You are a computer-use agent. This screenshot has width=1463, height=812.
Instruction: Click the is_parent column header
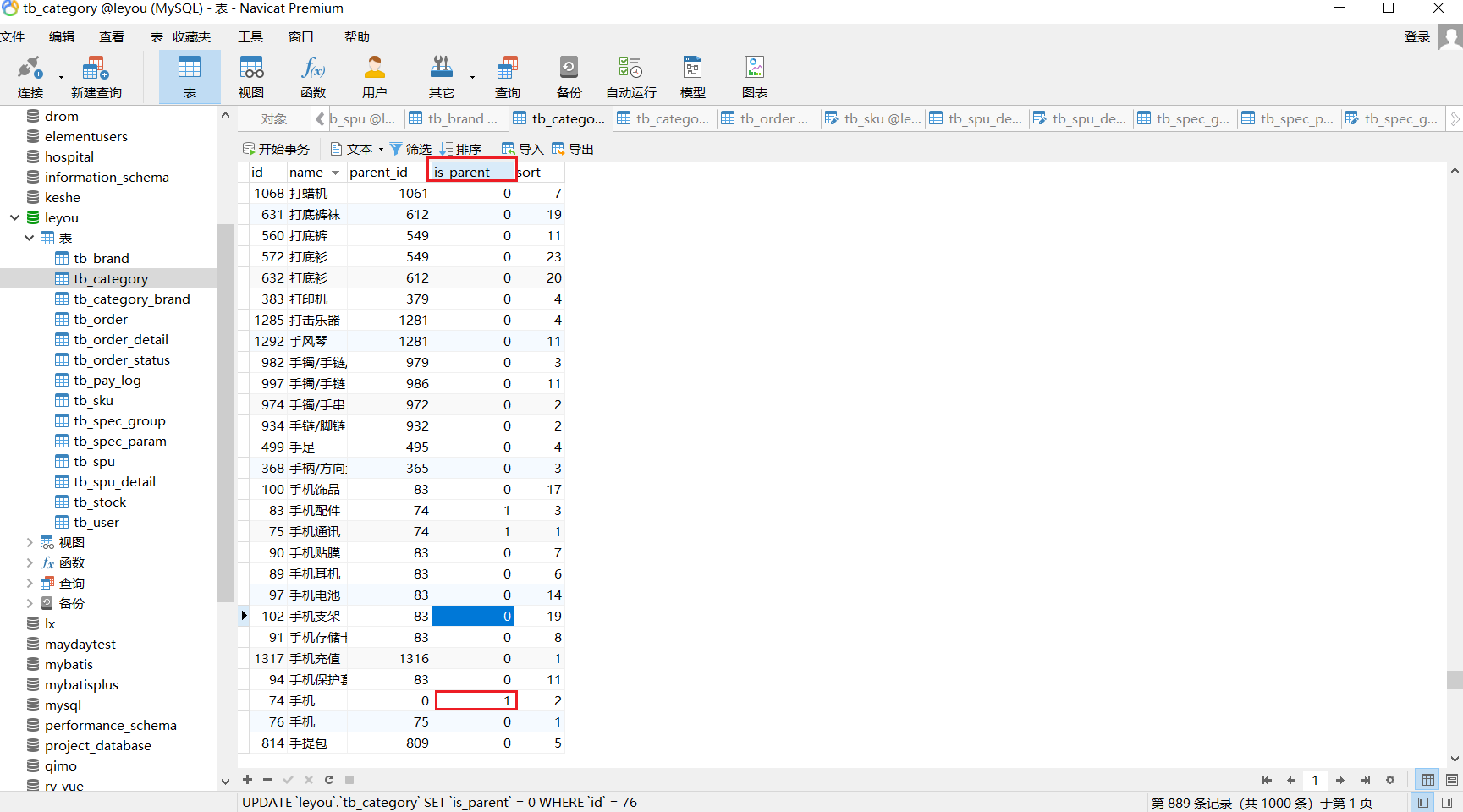click(x=472, y=172)
